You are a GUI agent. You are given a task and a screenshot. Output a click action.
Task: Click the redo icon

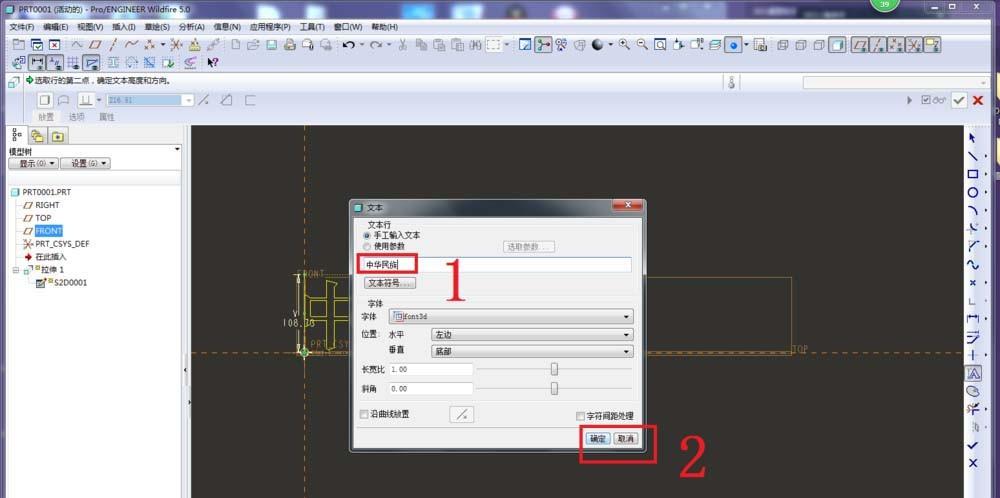tap(376, 45)
